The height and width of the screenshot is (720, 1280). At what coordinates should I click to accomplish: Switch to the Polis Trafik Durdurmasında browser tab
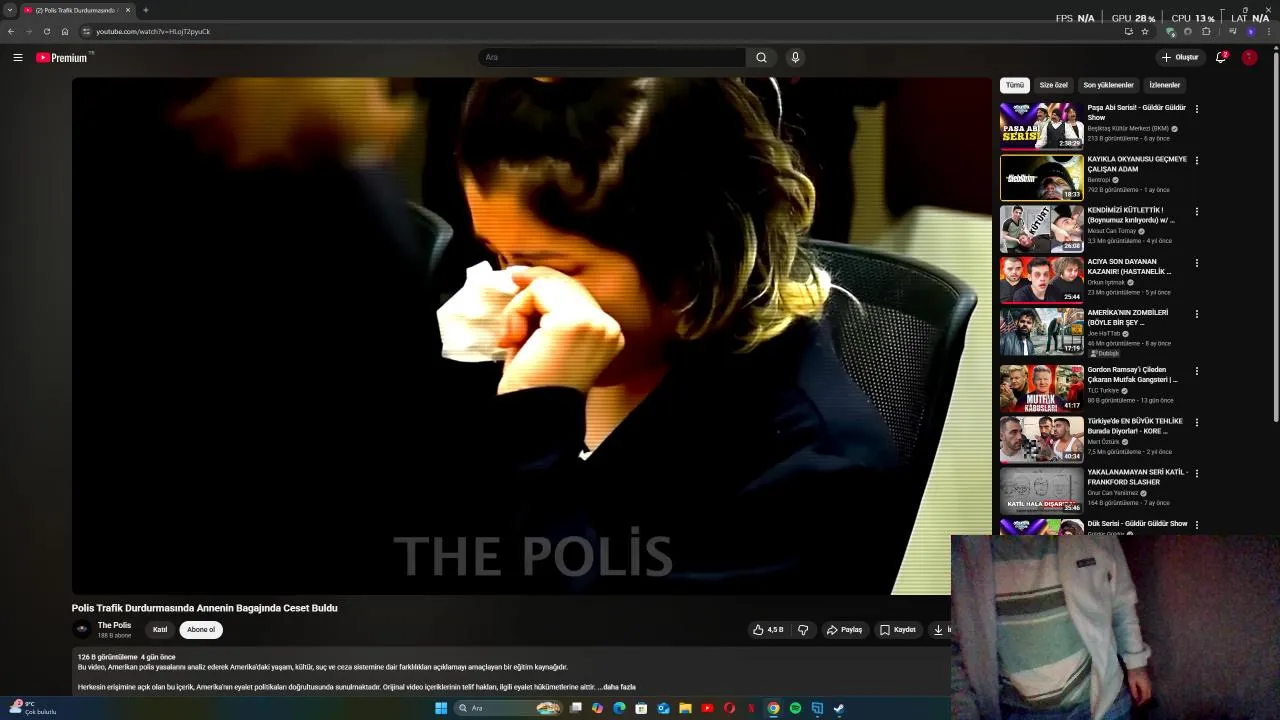tap(76, 10)
